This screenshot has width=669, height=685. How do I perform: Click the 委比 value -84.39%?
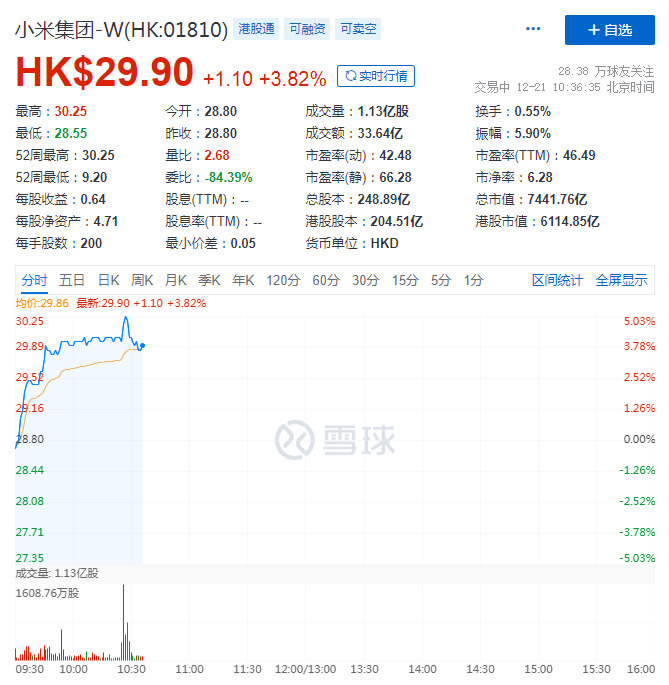coord(229,177)
